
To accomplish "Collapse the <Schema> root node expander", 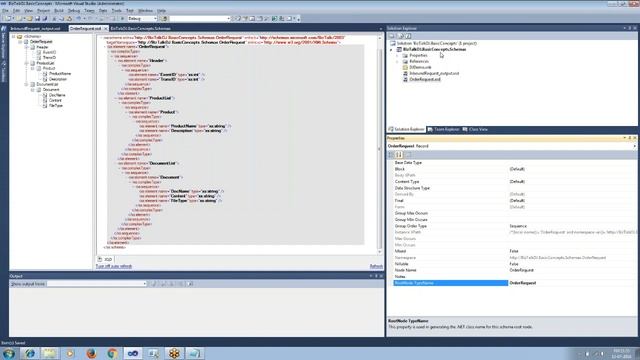I will 13,36.
